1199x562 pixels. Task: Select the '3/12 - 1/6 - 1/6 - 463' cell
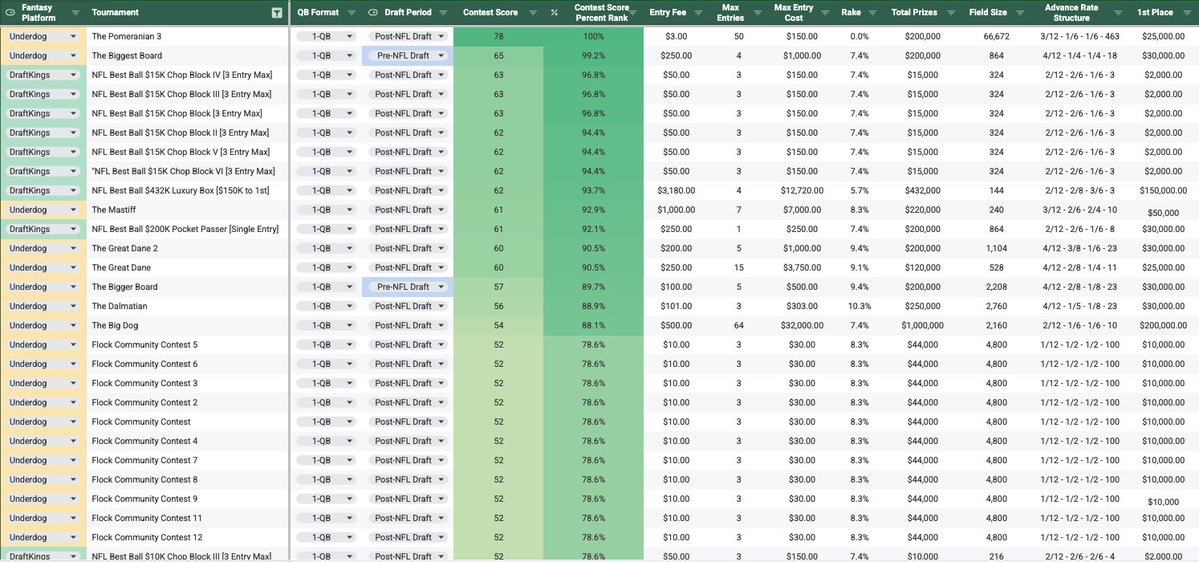1080,36
